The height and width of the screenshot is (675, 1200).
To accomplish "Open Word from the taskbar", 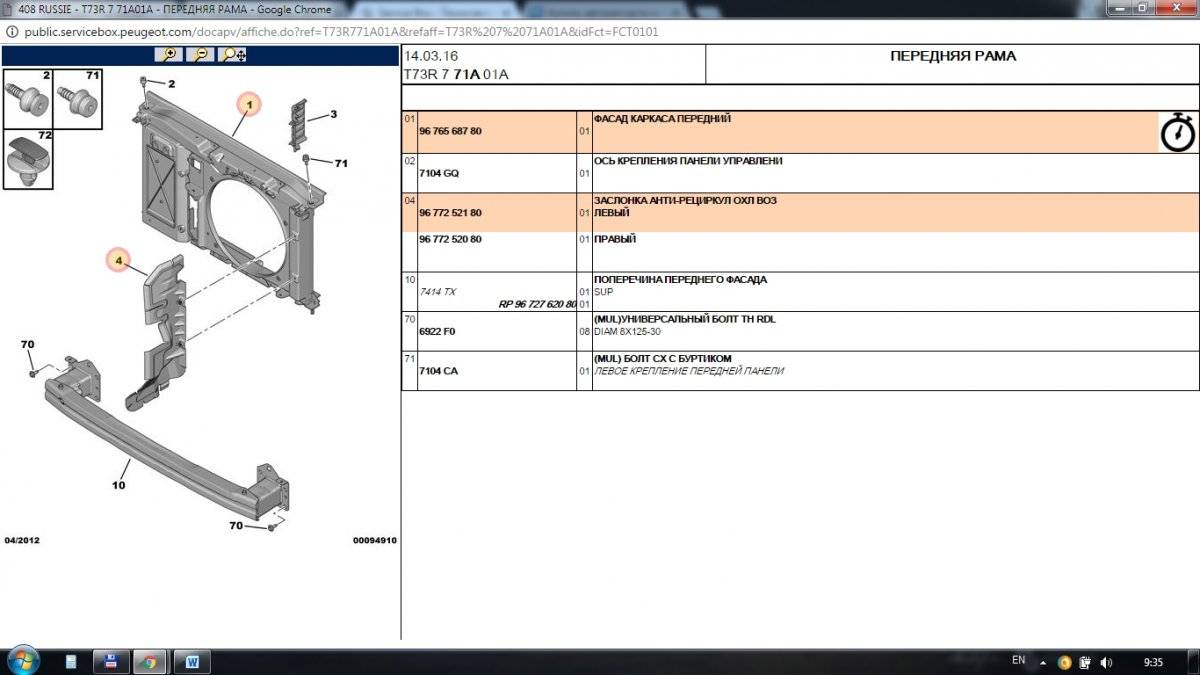I will [x=192, y=661].
